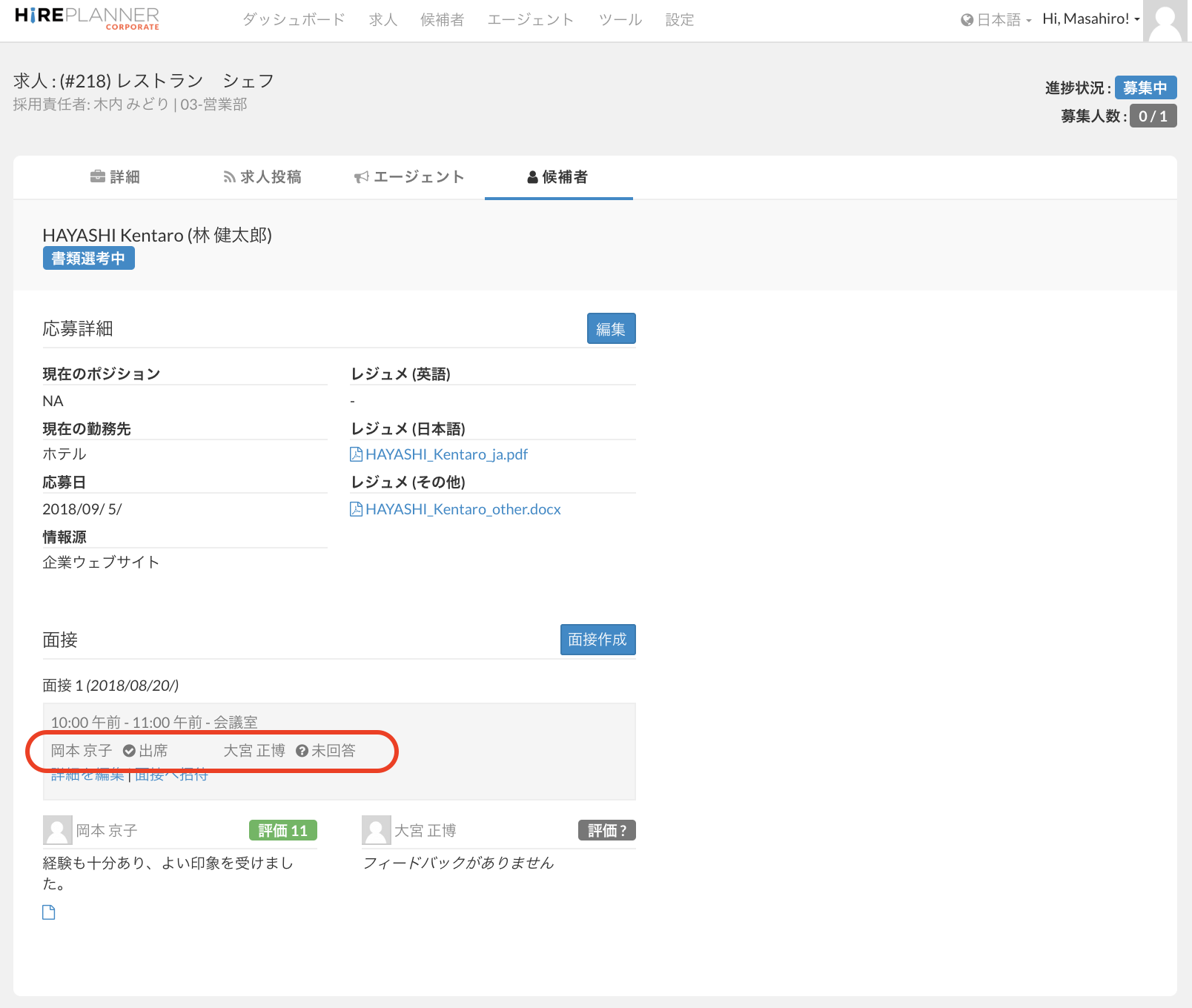Select the エージェント tab

(x=409, y=177)
